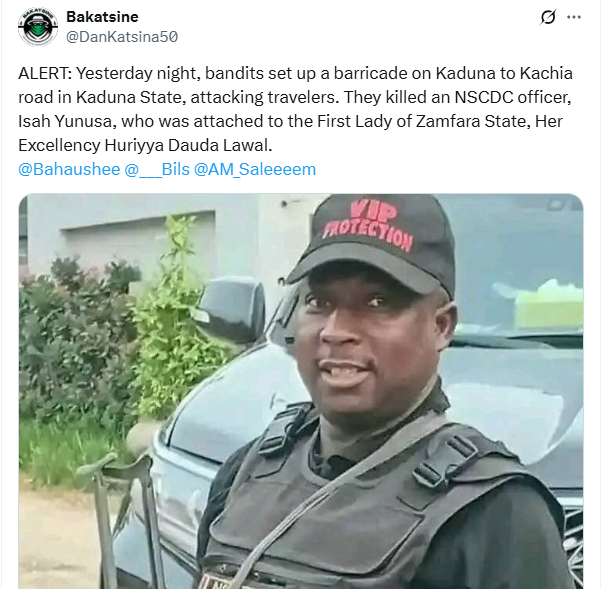
Task: Open tweet image showing the black vest
Action: 301,391
